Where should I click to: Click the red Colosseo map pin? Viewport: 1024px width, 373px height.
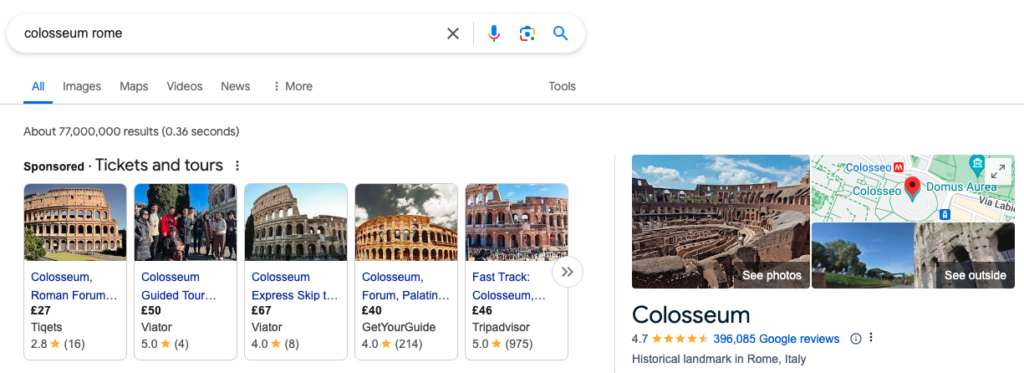913,189
